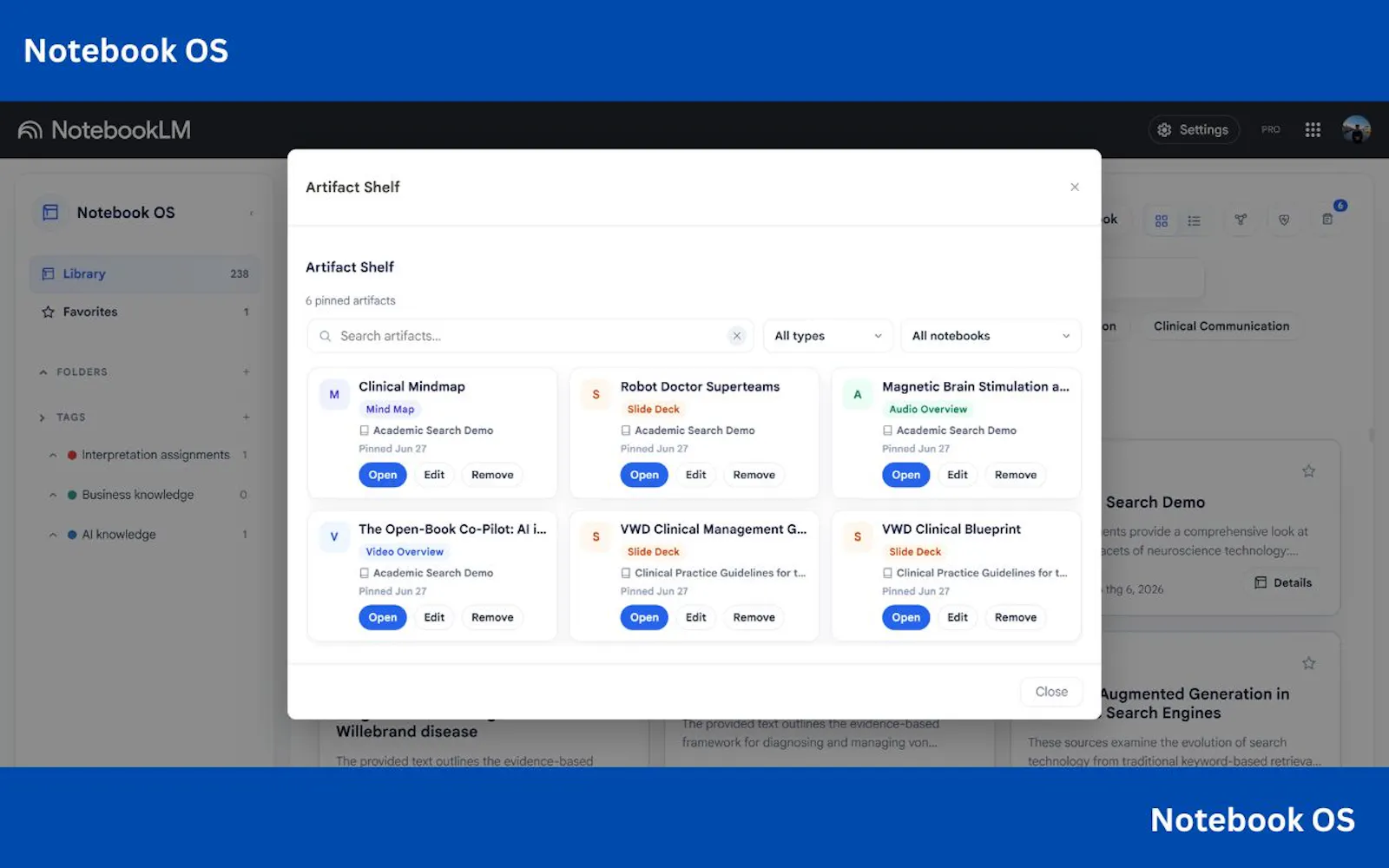The image size is (1389, 868).
Task: Click the shield icon in toolbar
Action: (1284, 220)
